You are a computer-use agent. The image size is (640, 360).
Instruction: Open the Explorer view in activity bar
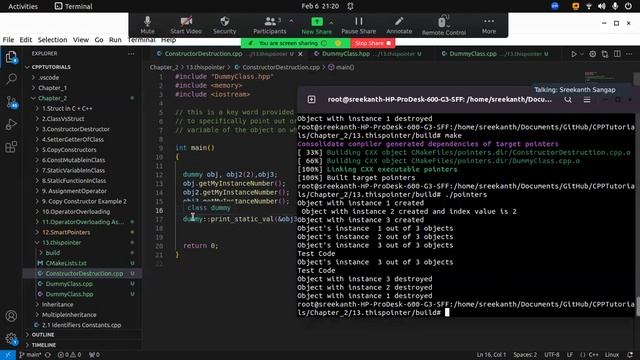11,57
